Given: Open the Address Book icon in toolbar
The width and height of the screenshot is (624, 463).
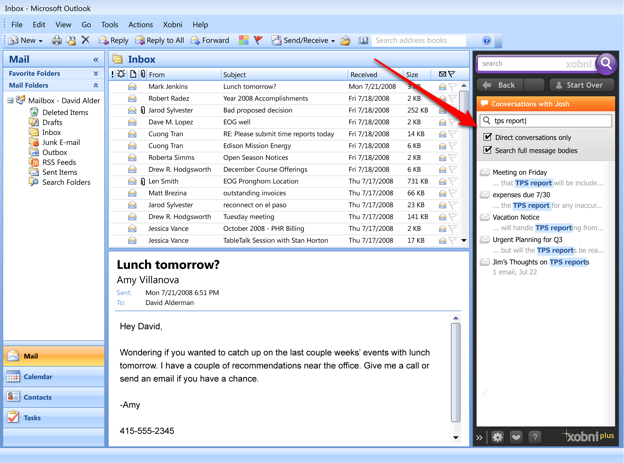Looking at the screenshot, I should (363, 41).
